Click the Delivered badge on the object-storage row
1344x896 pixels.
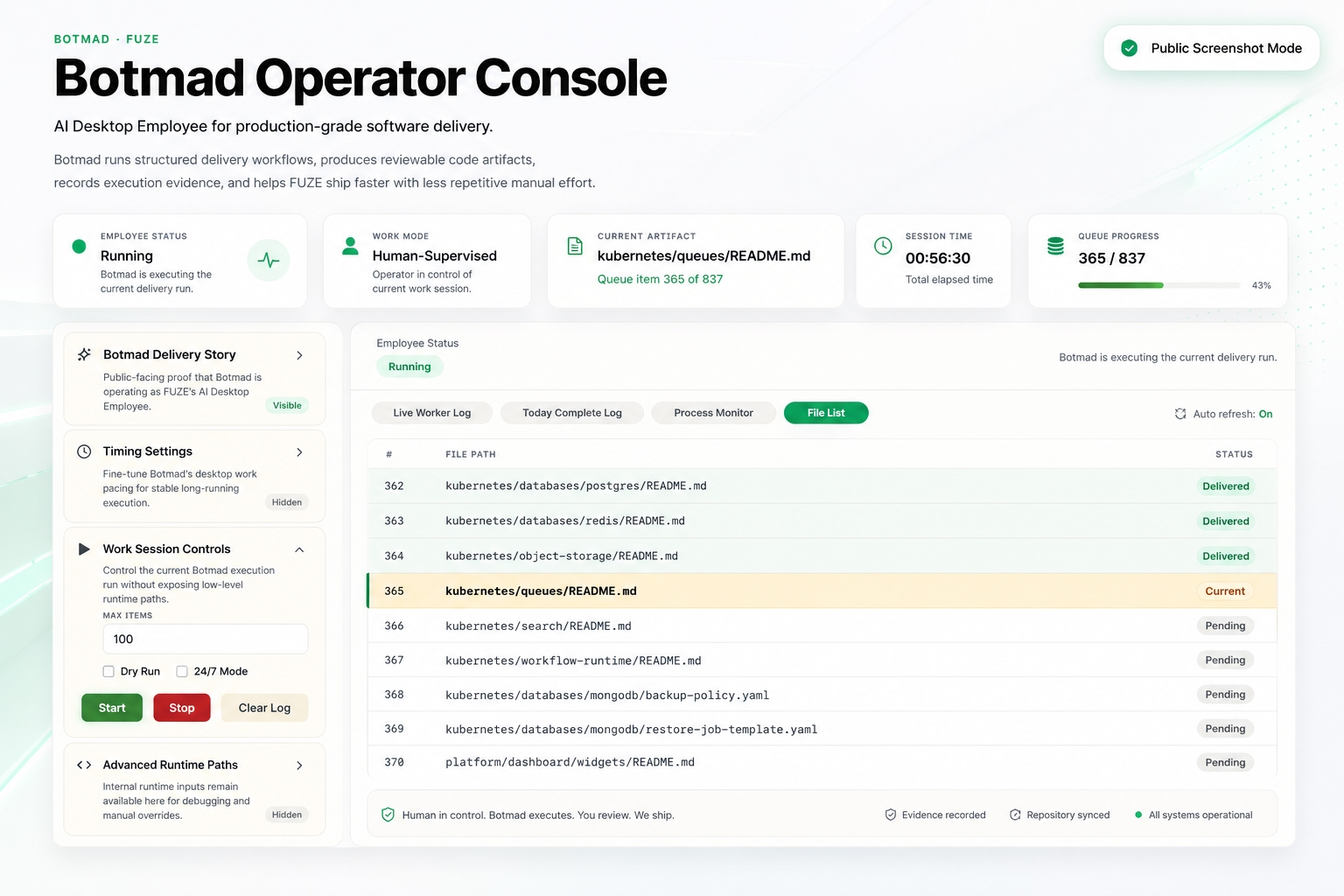point(1226,556)
